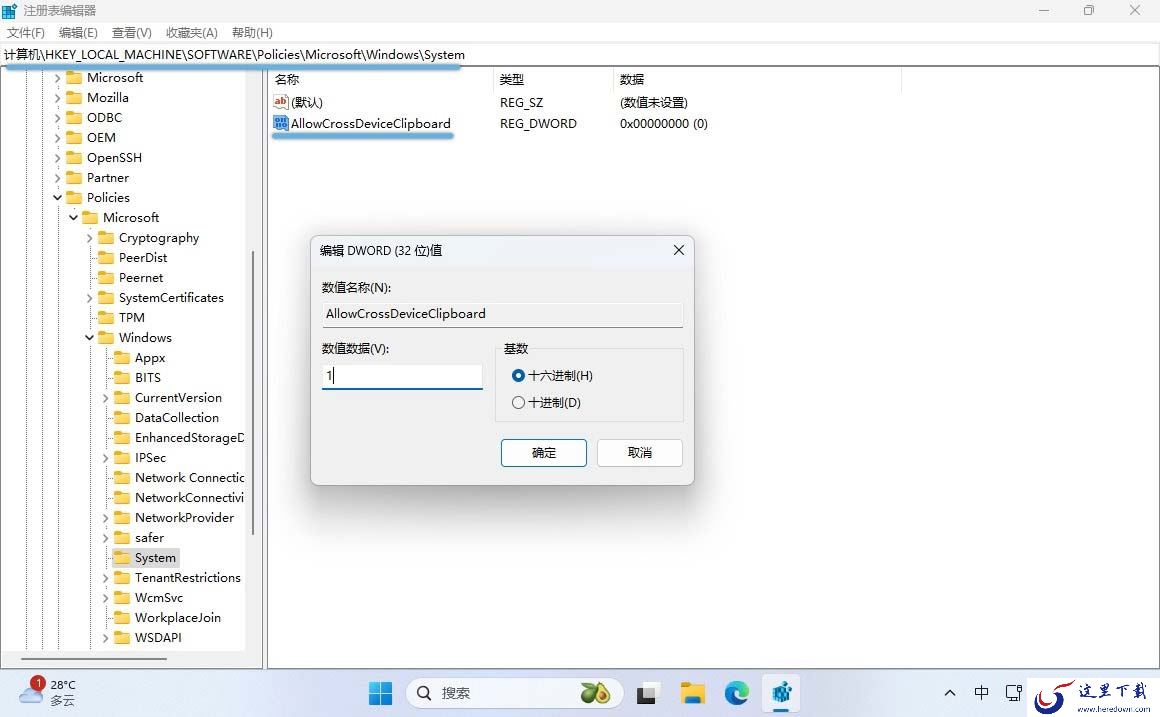
Task: Click the Registry Editor title bar icon
Action: [x=10, y=10]
